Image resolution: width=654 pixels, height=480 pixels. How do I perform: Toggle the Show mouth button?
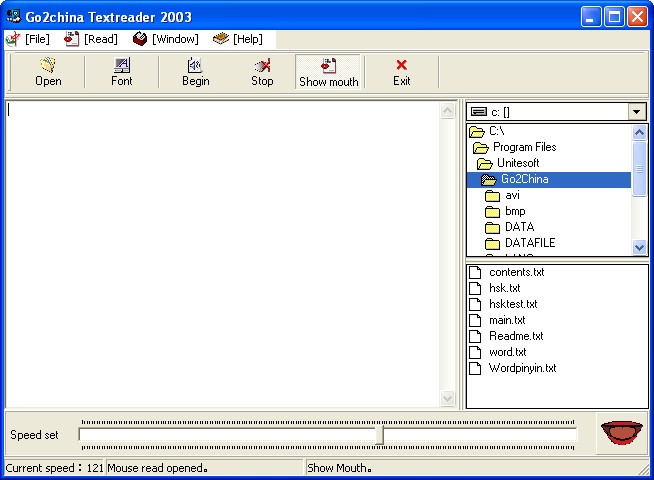(x=328, y=72)
